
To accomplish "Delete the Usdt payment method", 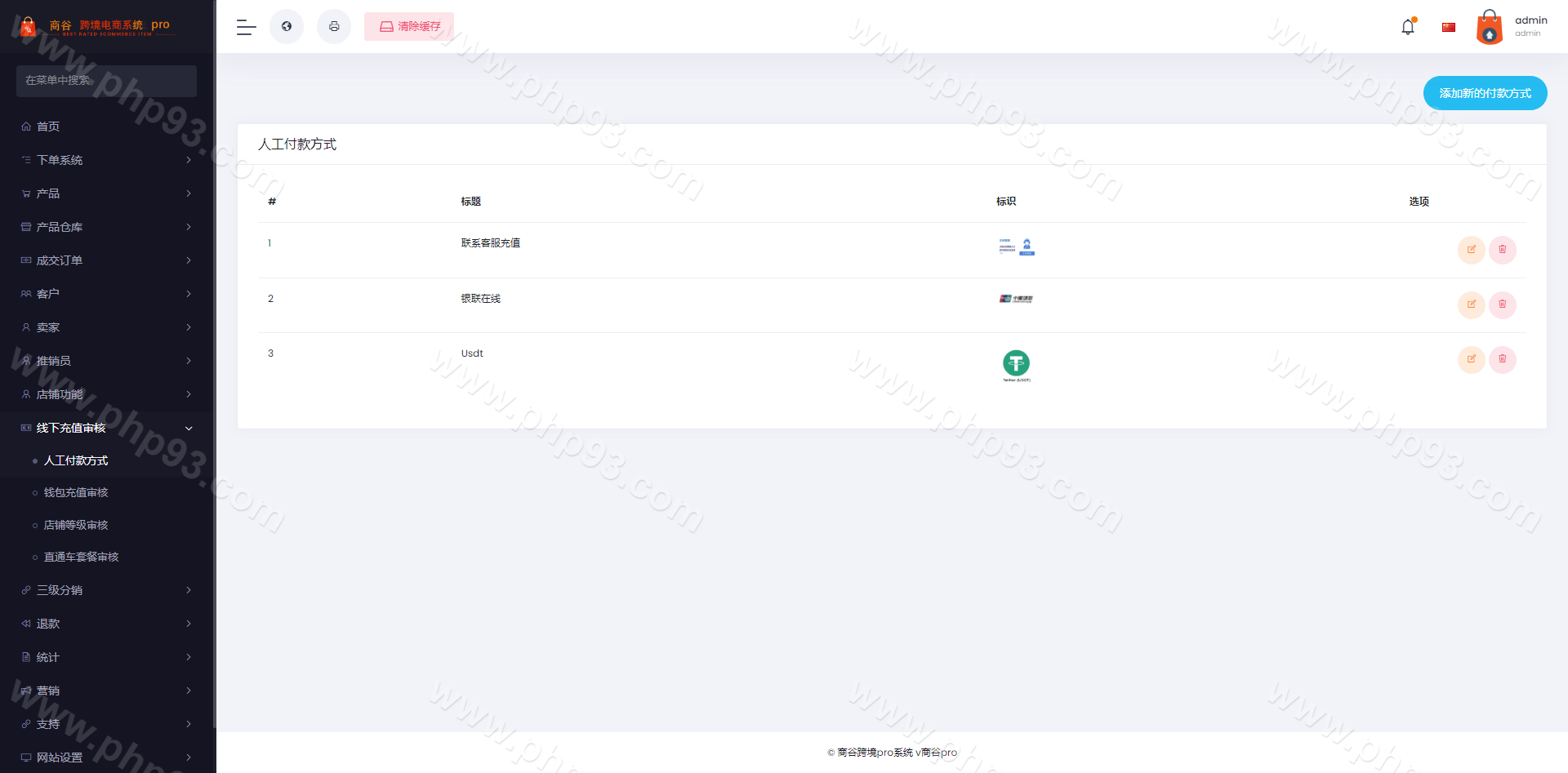I will tap(1502, 359).
